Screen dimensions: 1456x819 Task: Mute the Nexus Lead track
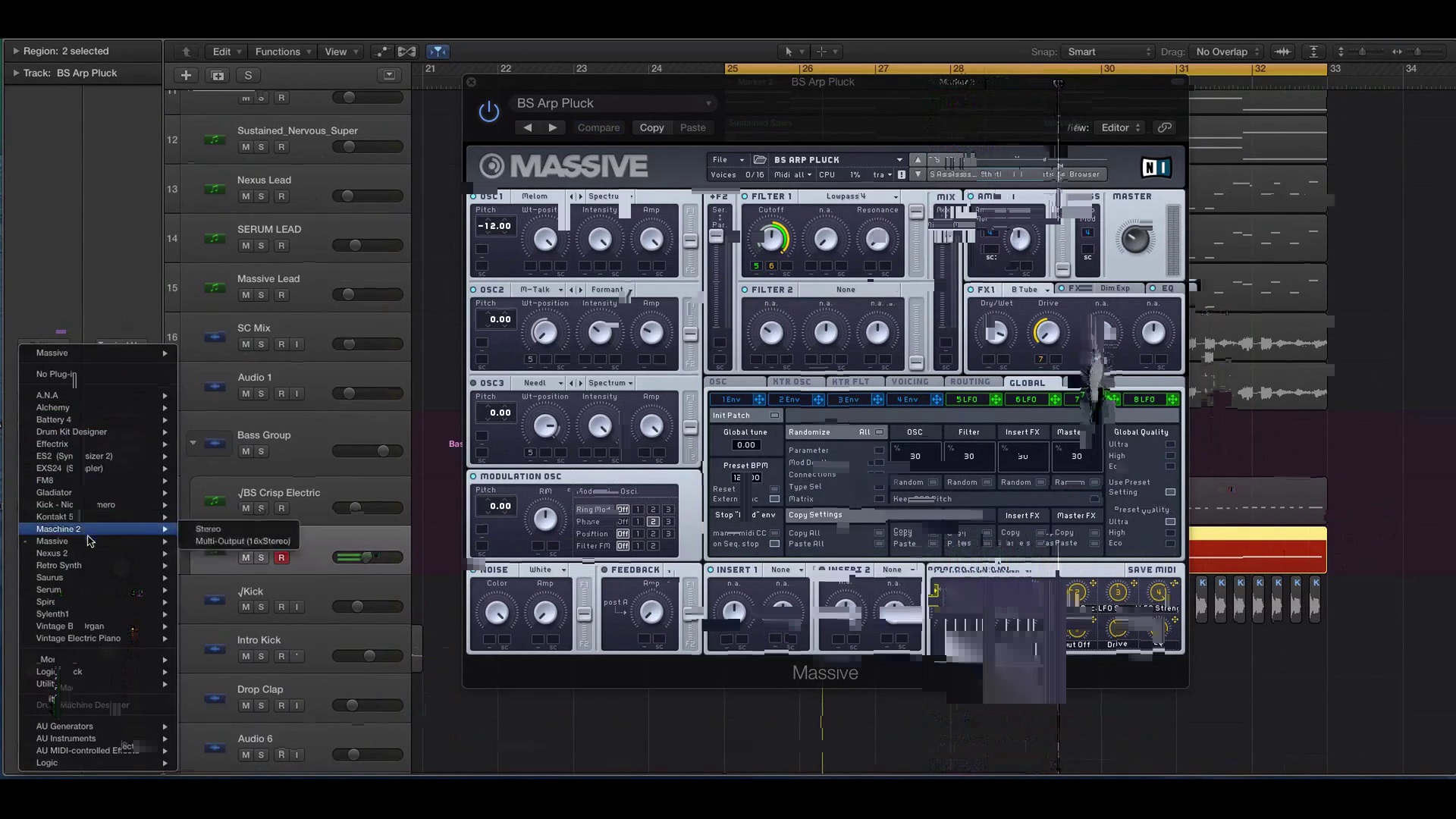[x=246, y=196]
